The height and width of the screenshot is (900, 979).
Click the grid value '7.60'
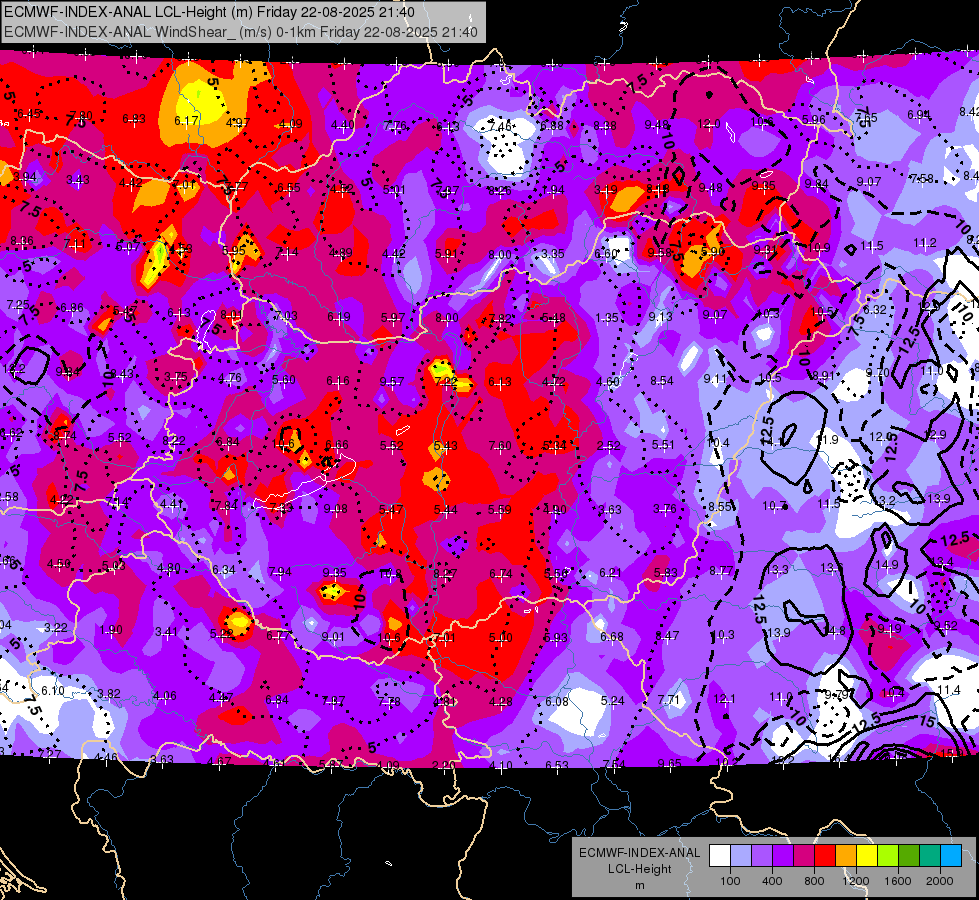click(500, 445)
